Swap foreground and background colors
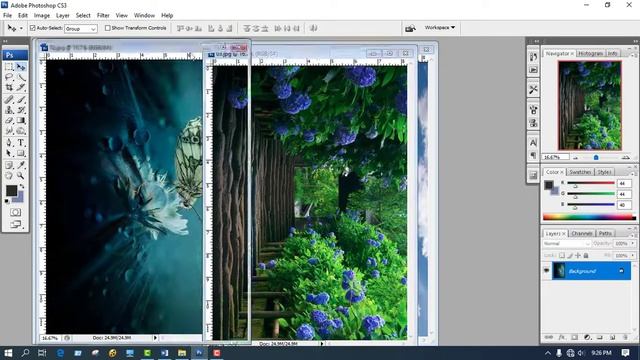Screen dimensions: 640x360 tap(22, 186)
